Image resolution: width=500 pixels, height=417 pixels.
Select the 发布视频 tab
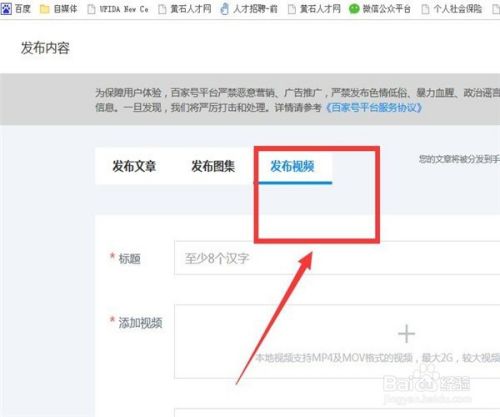click(x=292, y=166)
